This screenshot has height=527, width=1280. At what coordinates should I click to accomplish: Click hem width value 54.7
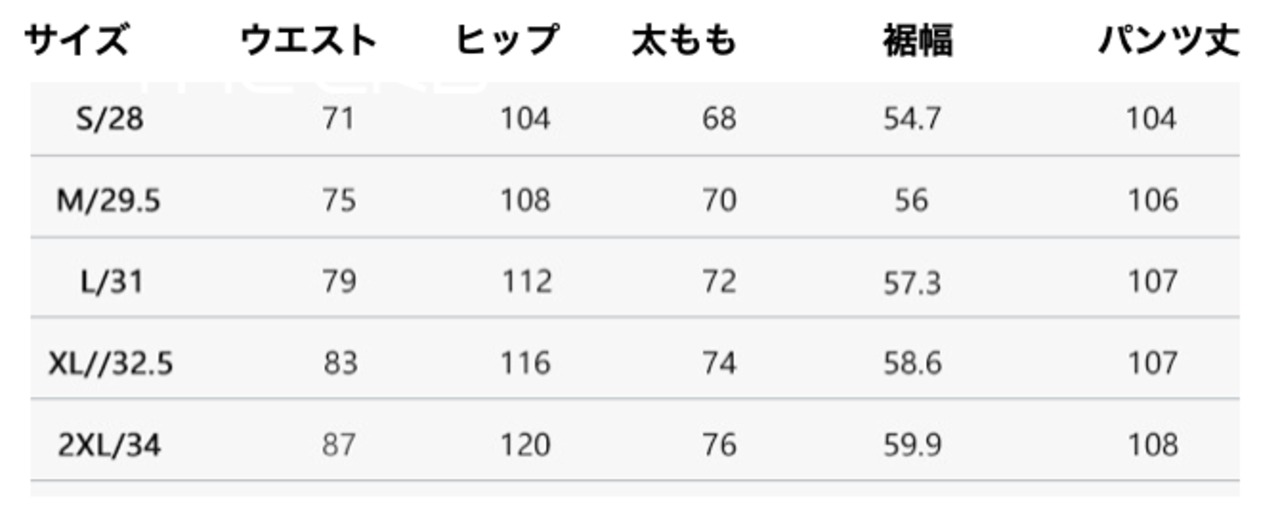[x=912, y=119]
